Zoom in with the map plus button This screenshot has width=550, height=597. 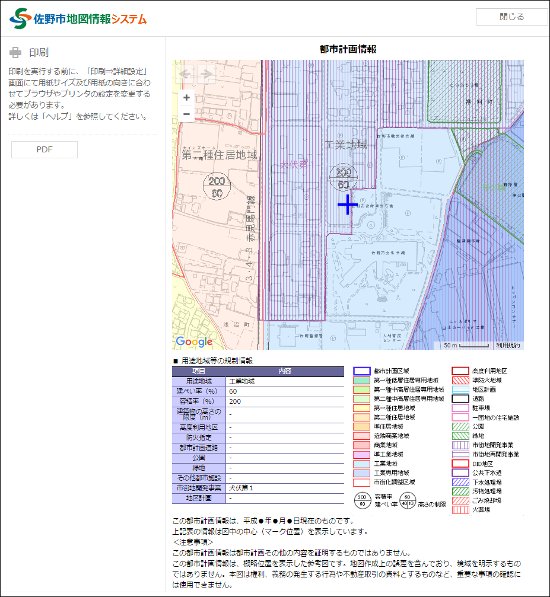[187, 98]
